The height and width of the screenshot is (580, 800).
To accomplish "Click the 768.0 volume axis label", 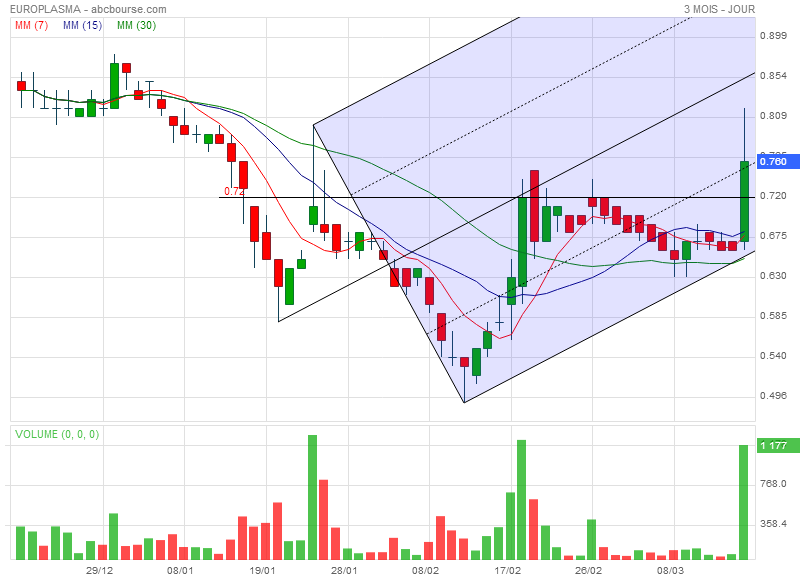I will pos(773,484).
